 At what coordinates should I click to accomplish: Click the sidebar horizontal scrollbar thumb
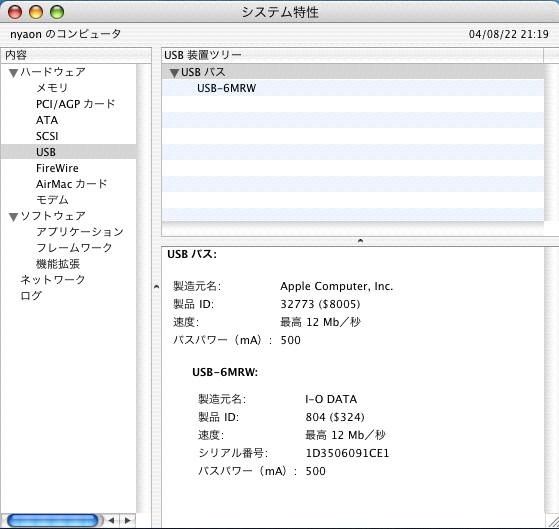tap(53, 520)
